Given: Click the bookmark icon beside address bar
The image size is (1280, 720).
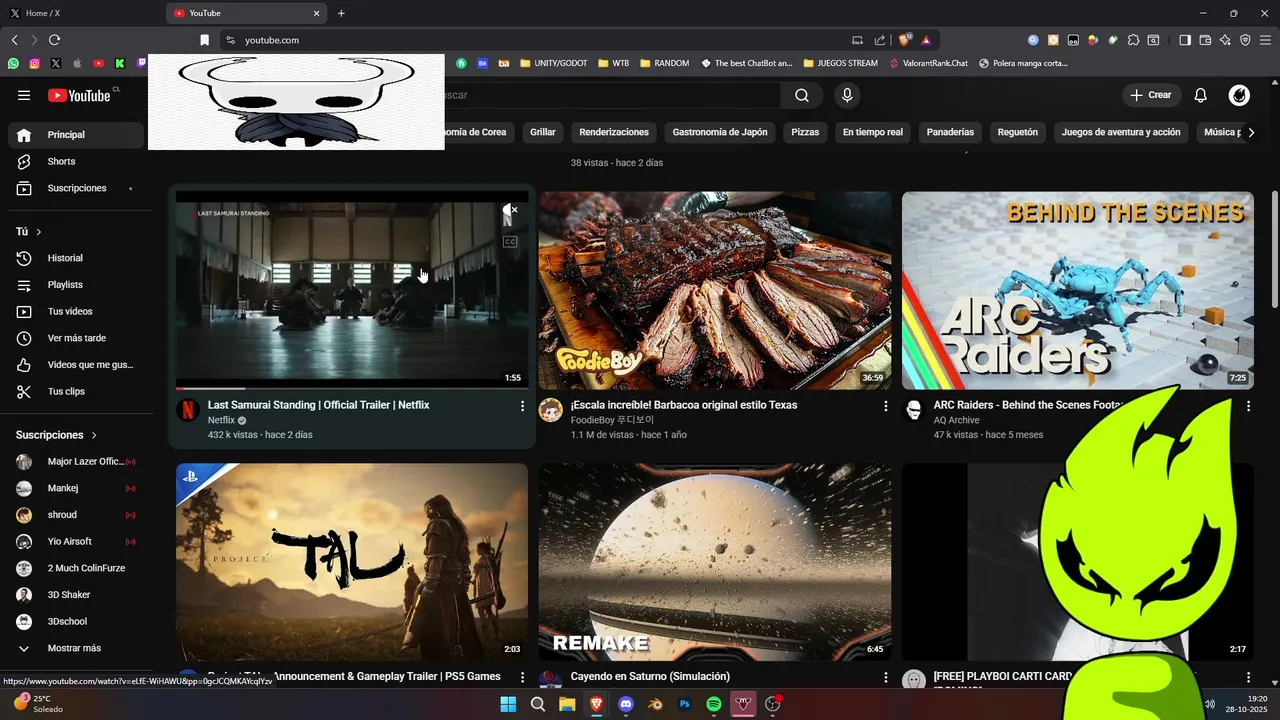Looking at the screenshot, I should point(204,40).
